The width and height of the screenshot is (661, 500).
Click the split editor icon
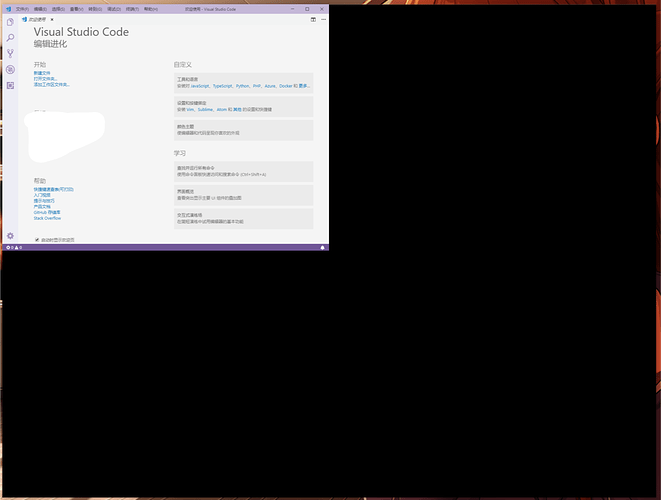[x=313, y=19]
